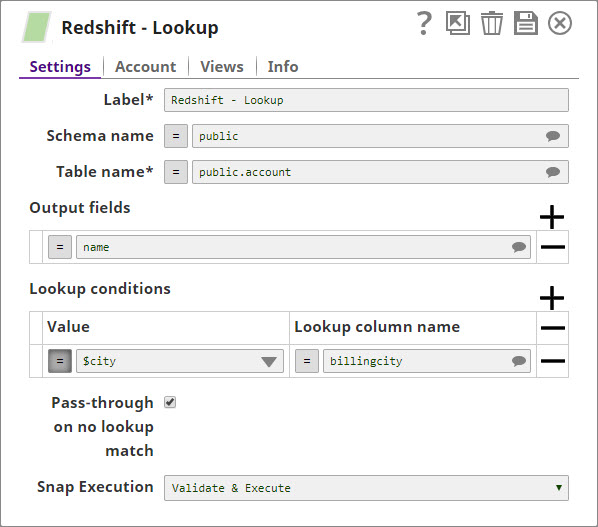Open suggestions bubble for Schema name
The width and height of the screenshot is (598, 527).
coord(553,136)
